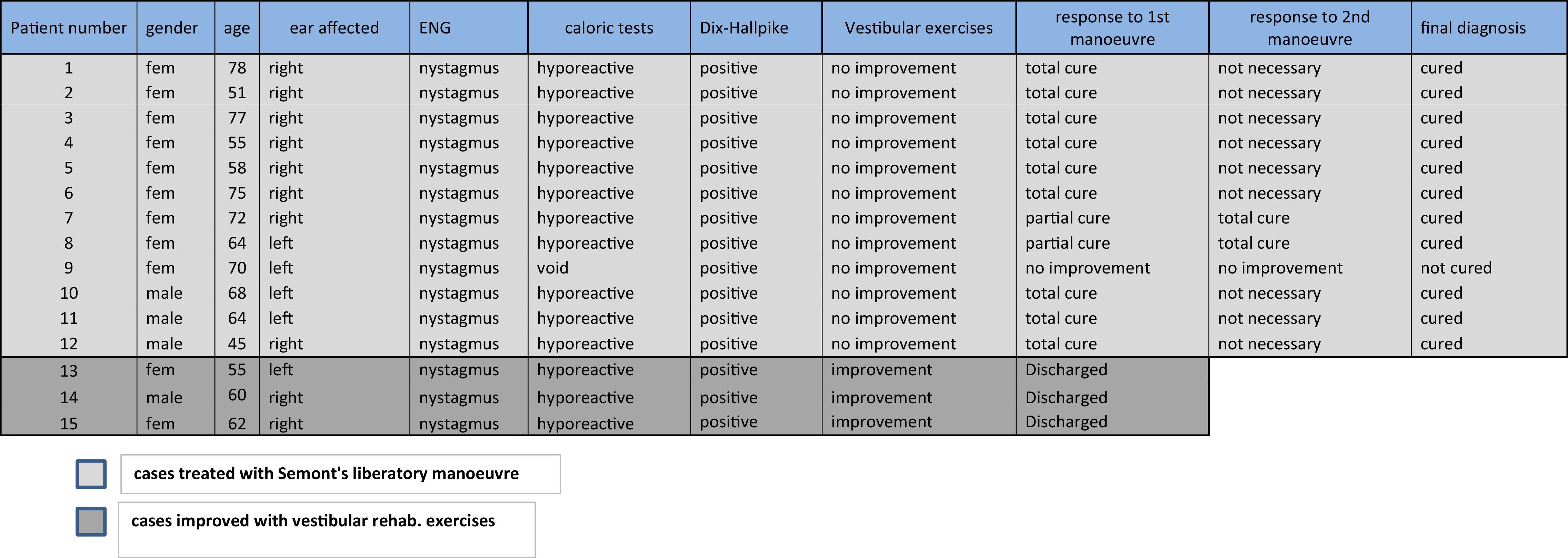
Task: Click the Semont's liberatory manoeuvre legend text
Action: pyautogui.click(x=326, y=474)
